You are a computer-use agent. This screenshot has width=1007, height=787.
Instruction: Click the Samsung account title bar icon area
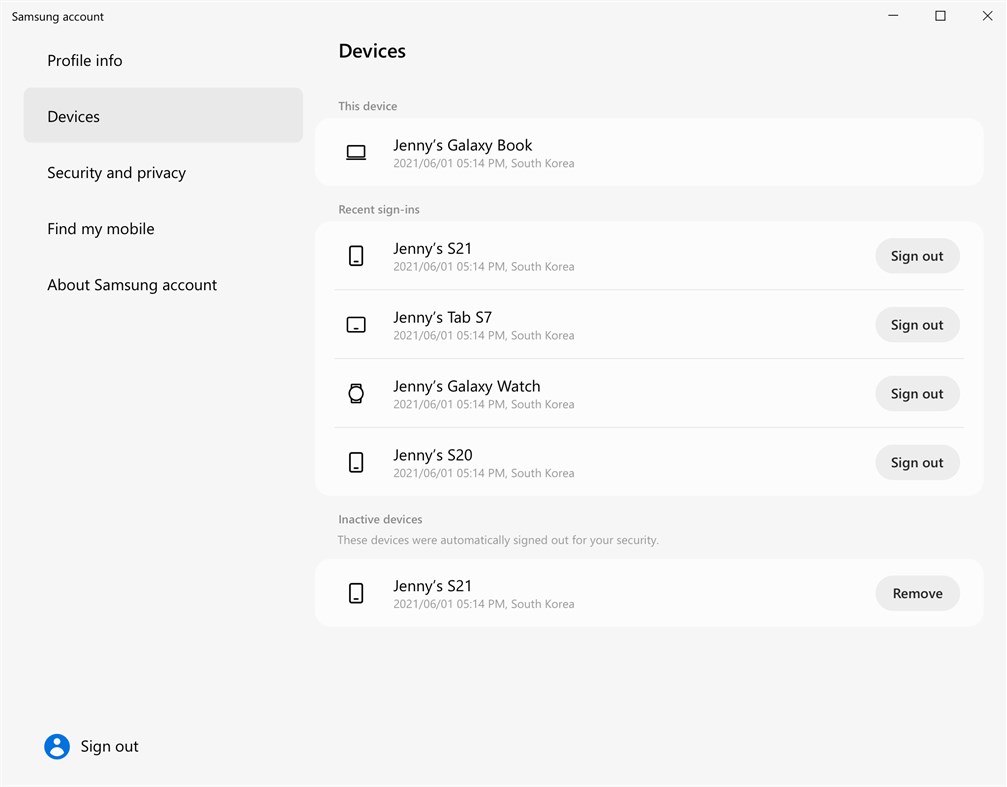click(57, 16)
